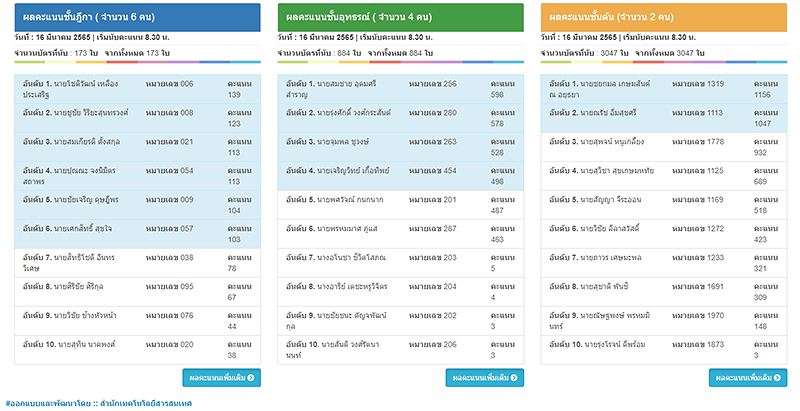Image resolution: width=800 pixels, height=411 pixels.
Task: Click the candidate row numbered 1113
Action: (x=663, y=118)
